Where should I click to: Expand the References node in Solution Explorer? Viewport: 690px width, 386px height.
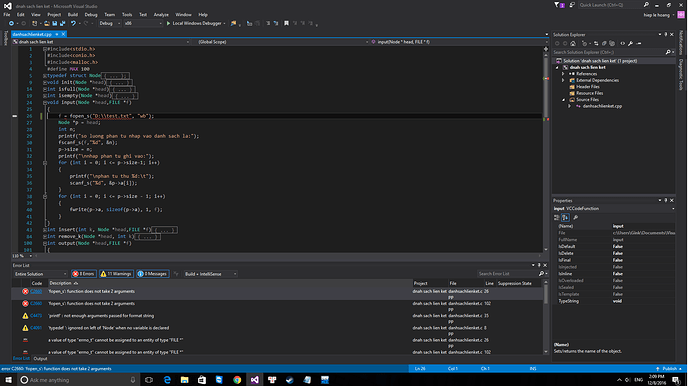[563, 74]
